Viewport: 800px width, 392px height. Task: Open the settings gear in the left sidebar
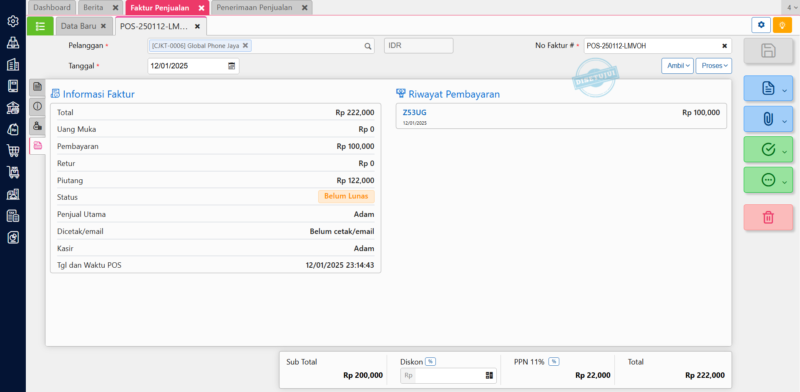click(13, 21)
